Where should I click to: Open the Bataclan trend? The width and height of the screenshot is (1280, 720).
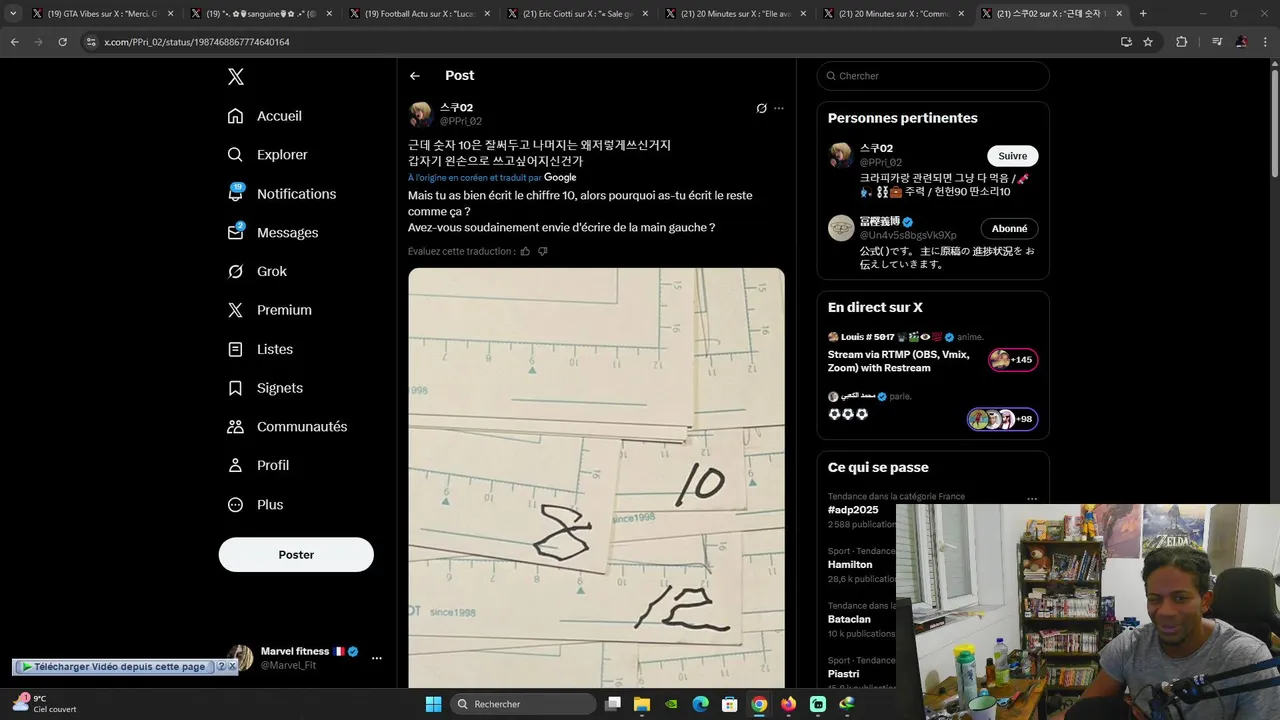click(849, 620)
